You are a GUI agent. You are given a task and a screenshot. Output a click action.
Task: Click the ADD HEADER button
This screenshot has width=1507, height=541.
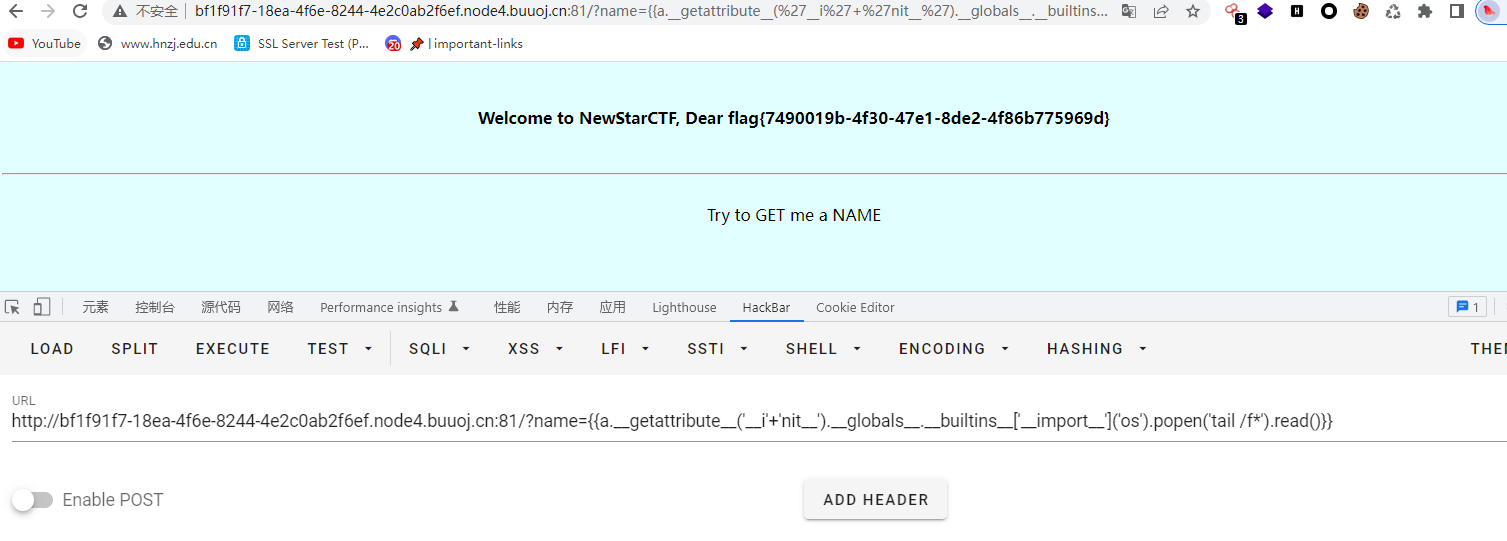click(x=875, y=500)
